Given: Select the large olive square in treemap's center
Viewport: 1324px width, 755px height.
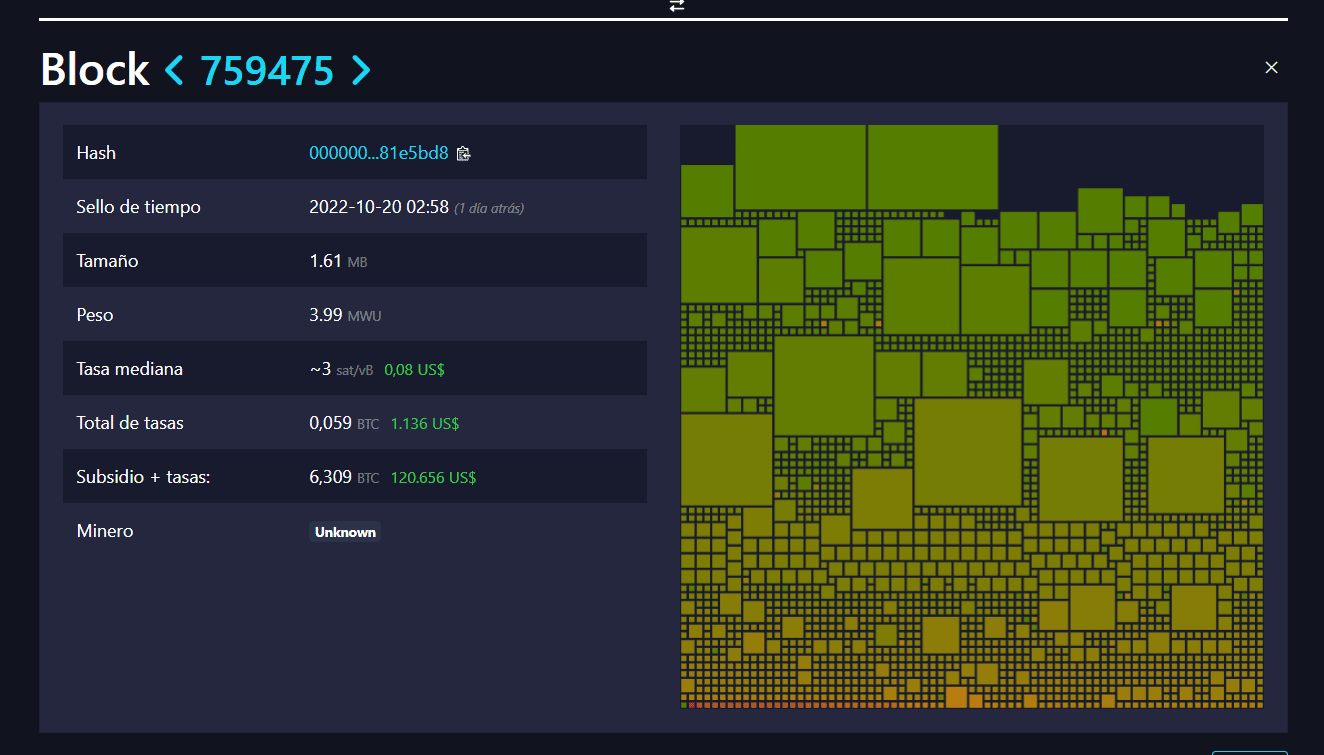Looking at the screenshot, I should click(967, 451).
